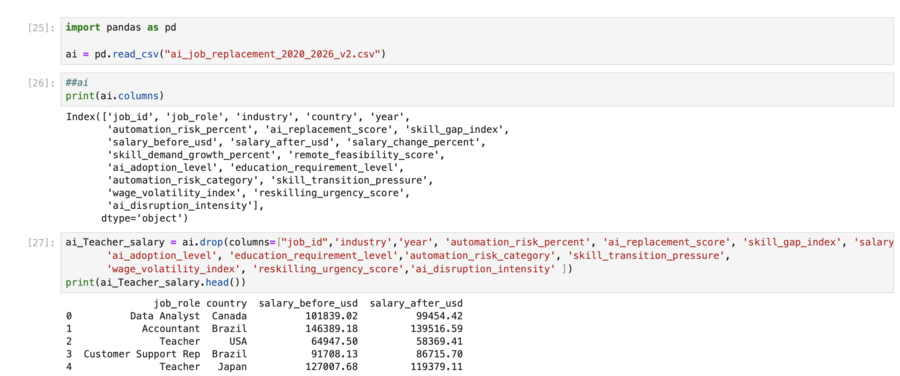The width and height of the screenshot is (900, 376).
Task: Click the salary_before_usd column header
Action: point(309,303)
